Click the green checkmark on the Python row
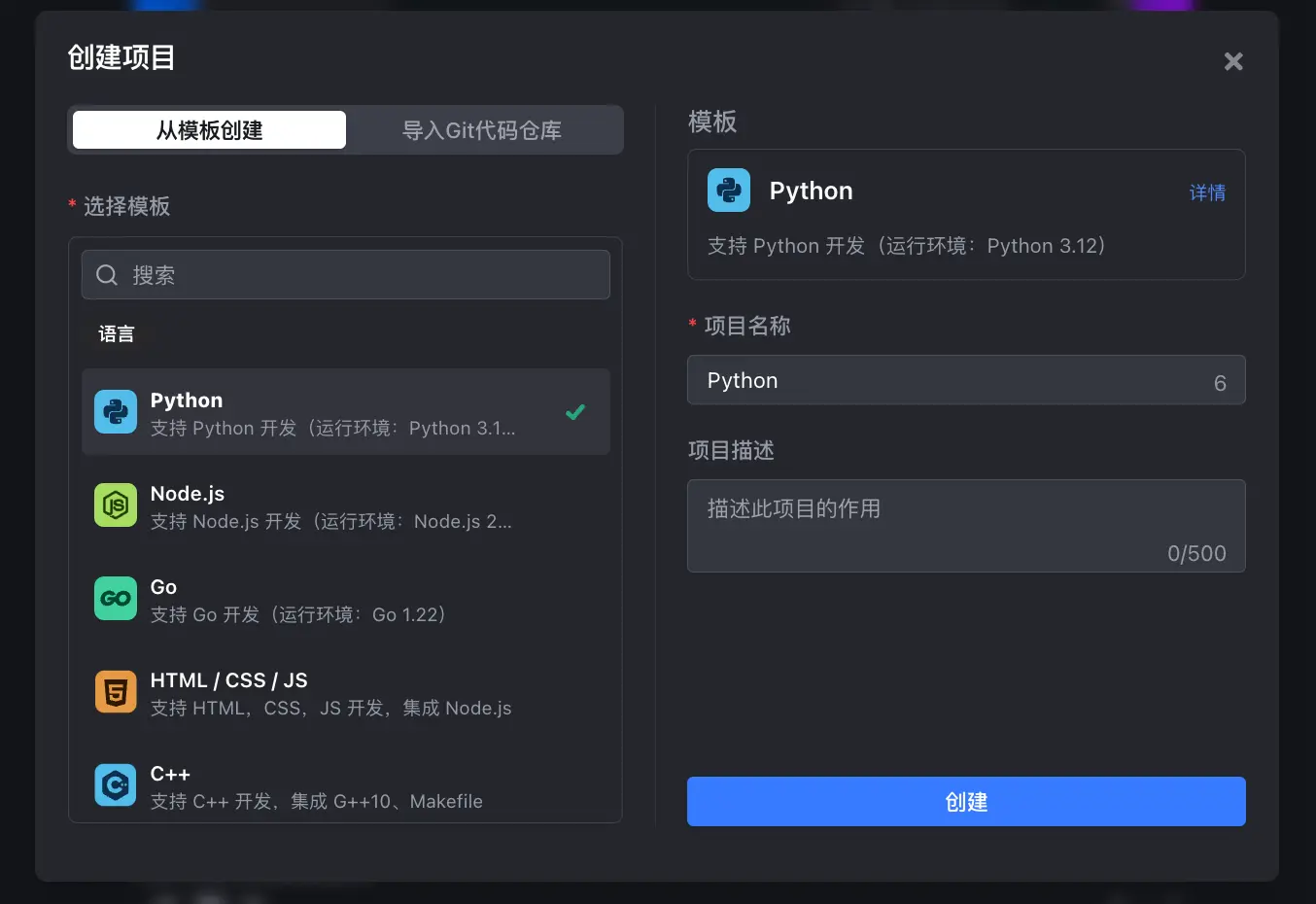Screen dimensions: 1316x904 pos(575,412)
